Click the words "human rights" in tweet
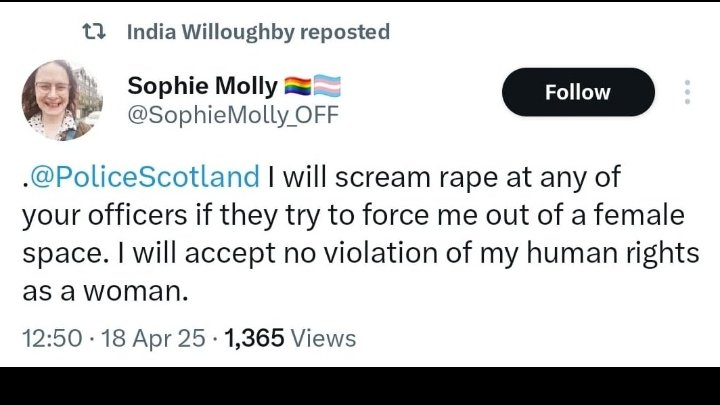 629,254
